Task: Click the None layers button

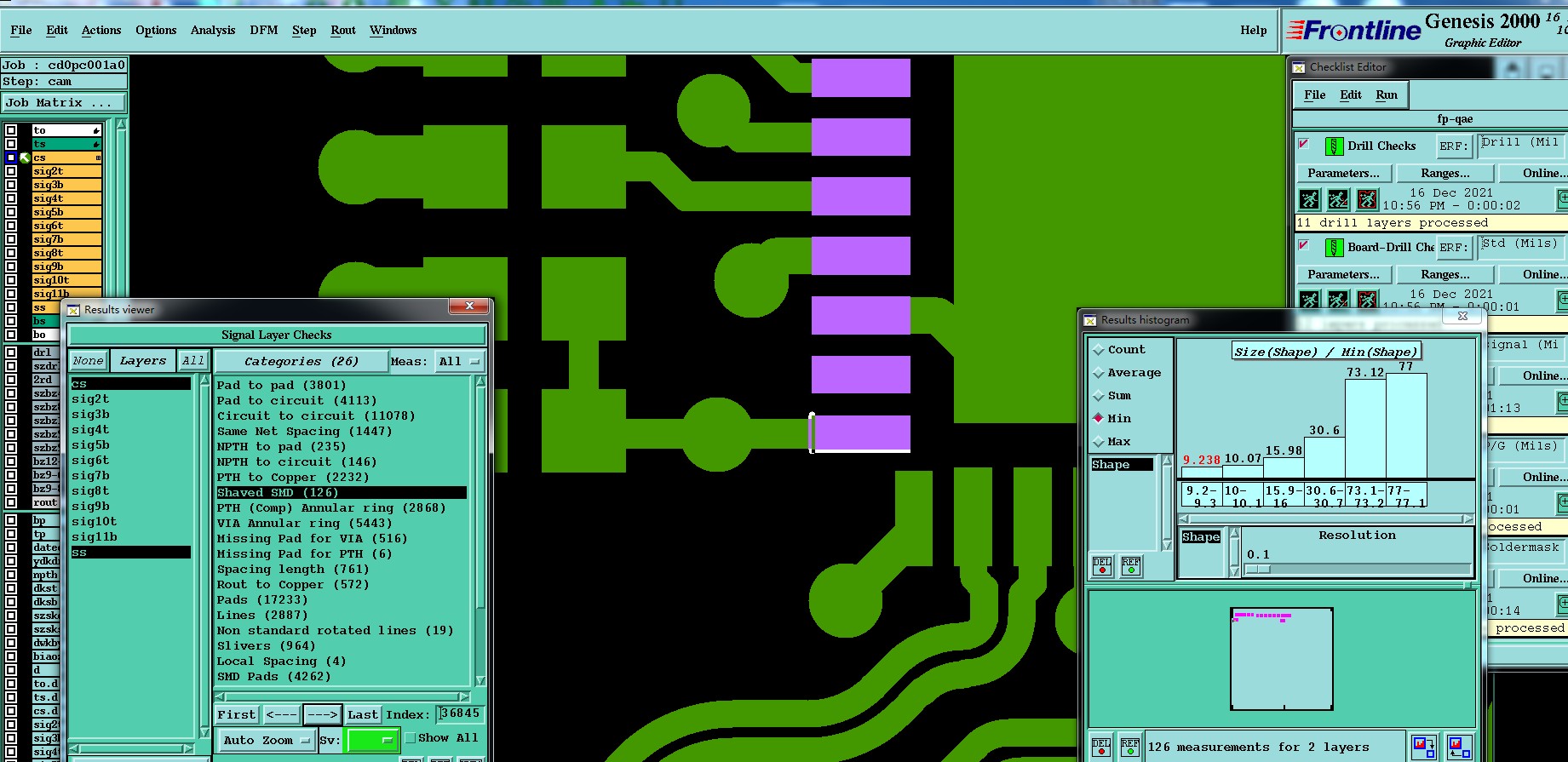Action: pos(88,361)
